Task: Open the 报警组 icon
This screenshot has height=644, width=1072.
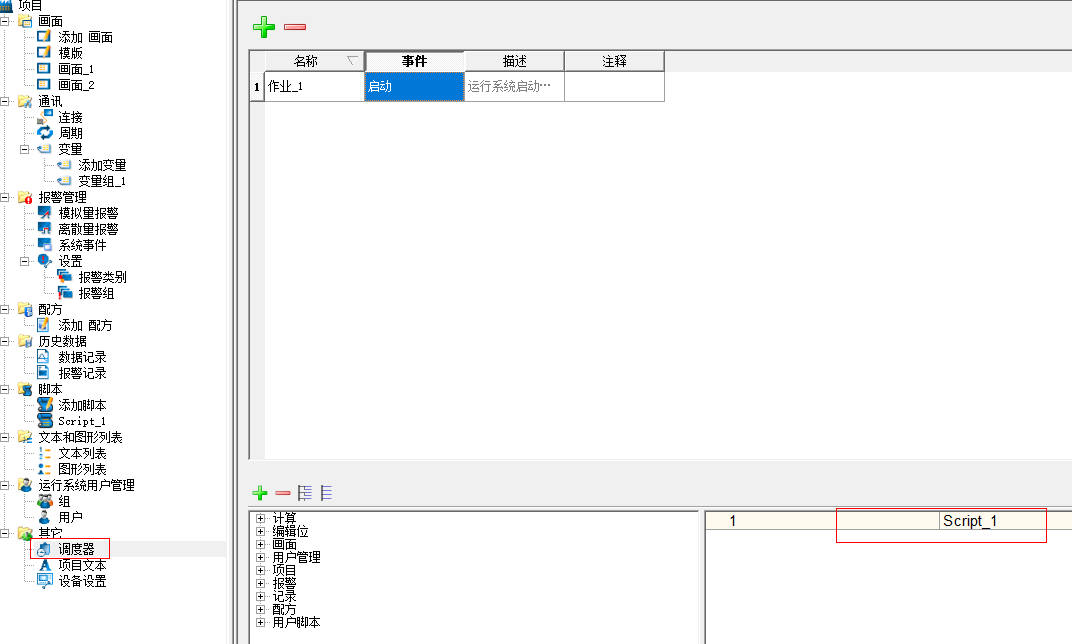Action: 65,293
